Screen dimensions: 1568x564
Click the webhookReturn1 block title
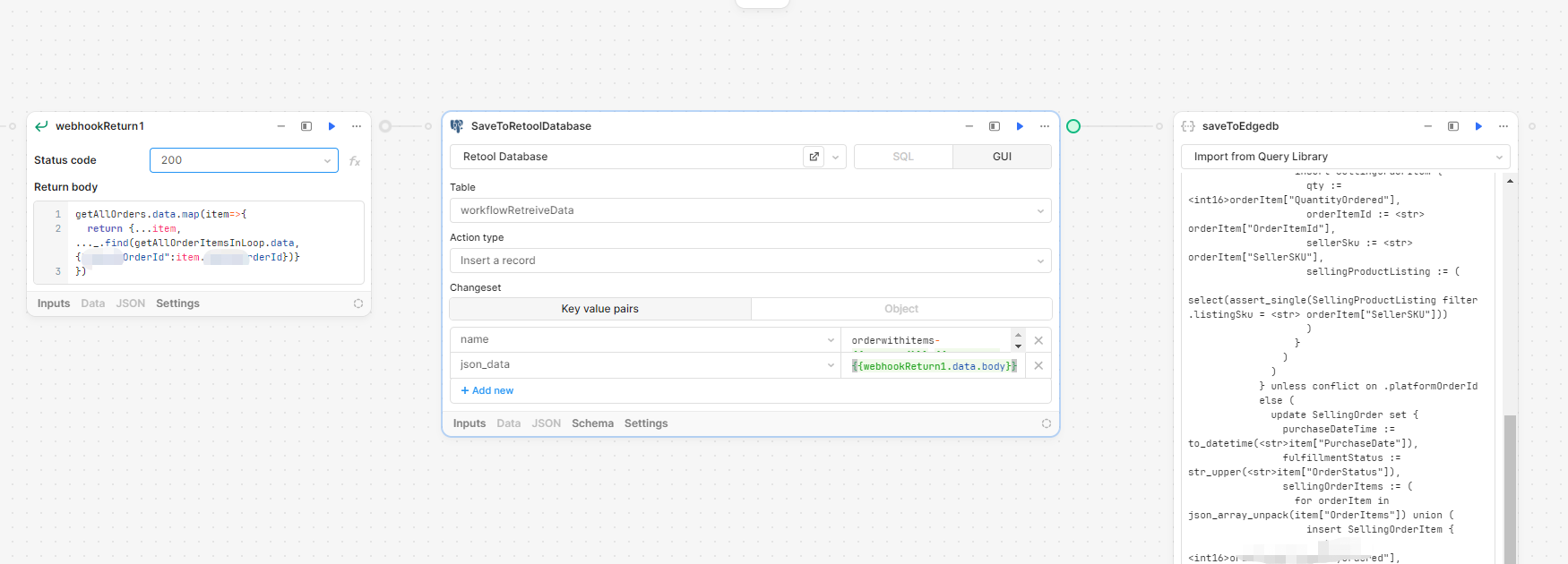99,126
